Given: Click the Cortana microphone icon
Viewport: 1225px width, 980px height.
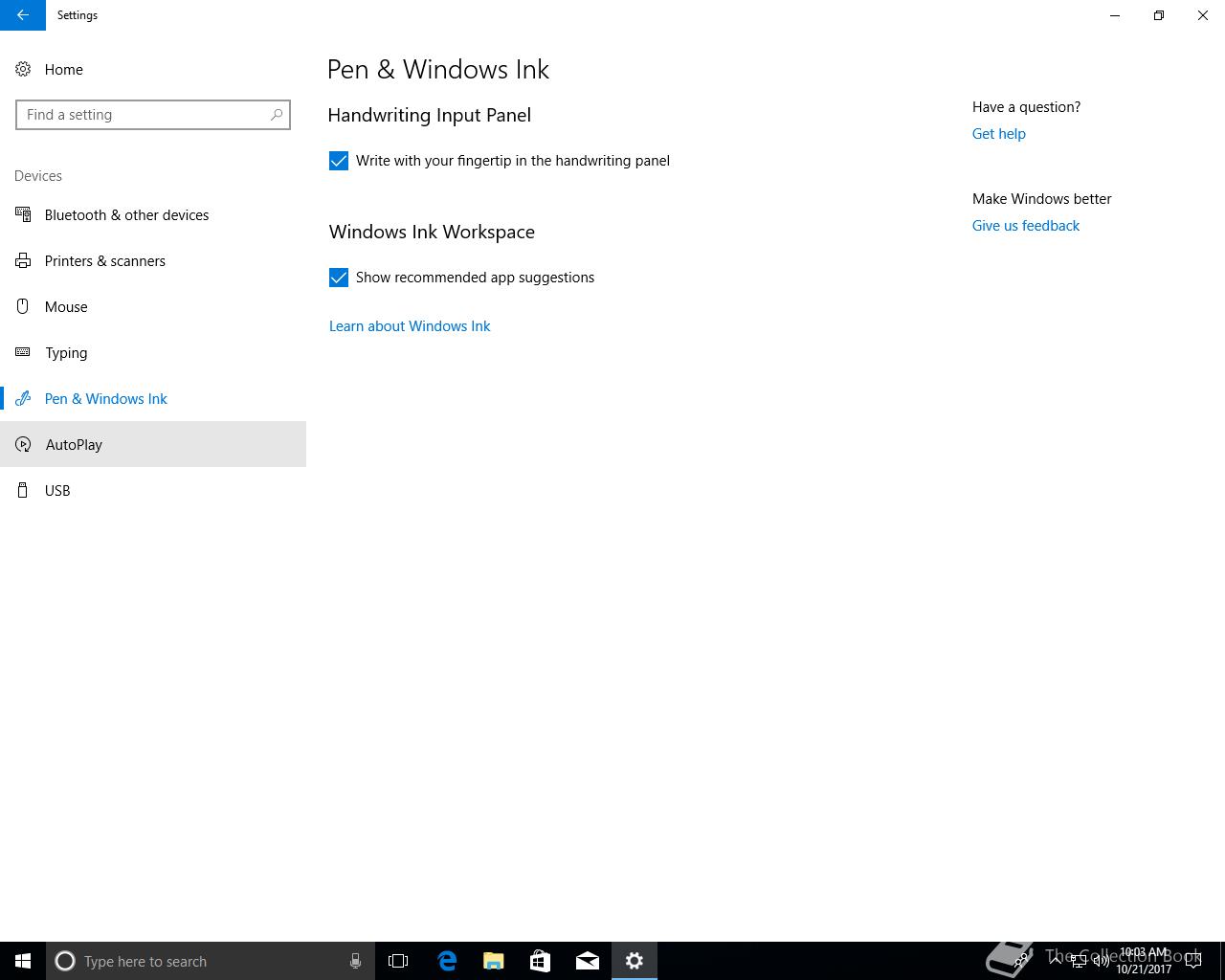Looking at the screenshot, I should pos(355,961).
